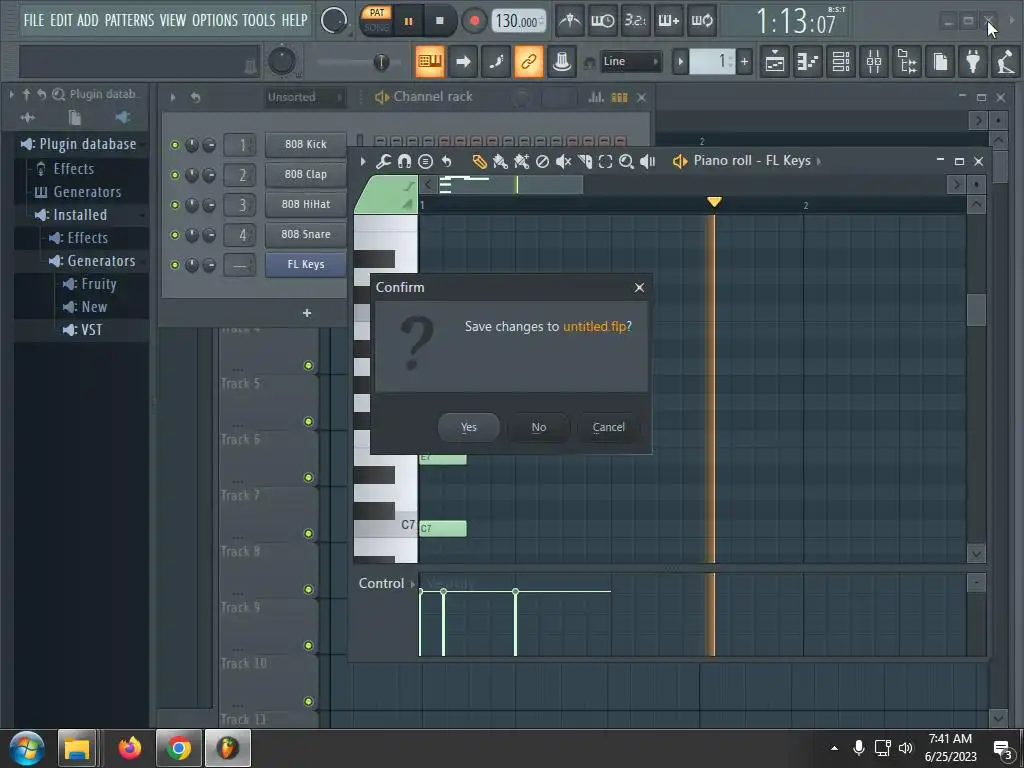Select the 808 Snare channel button

[306, 234]
